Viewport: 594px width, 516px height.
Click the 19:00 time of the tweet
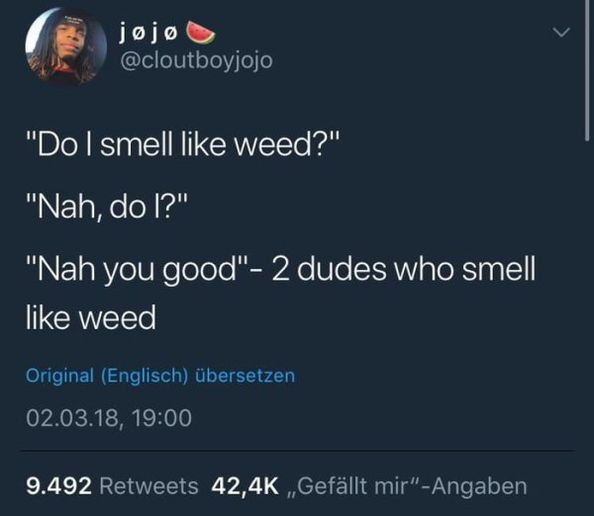pos(162,418)
